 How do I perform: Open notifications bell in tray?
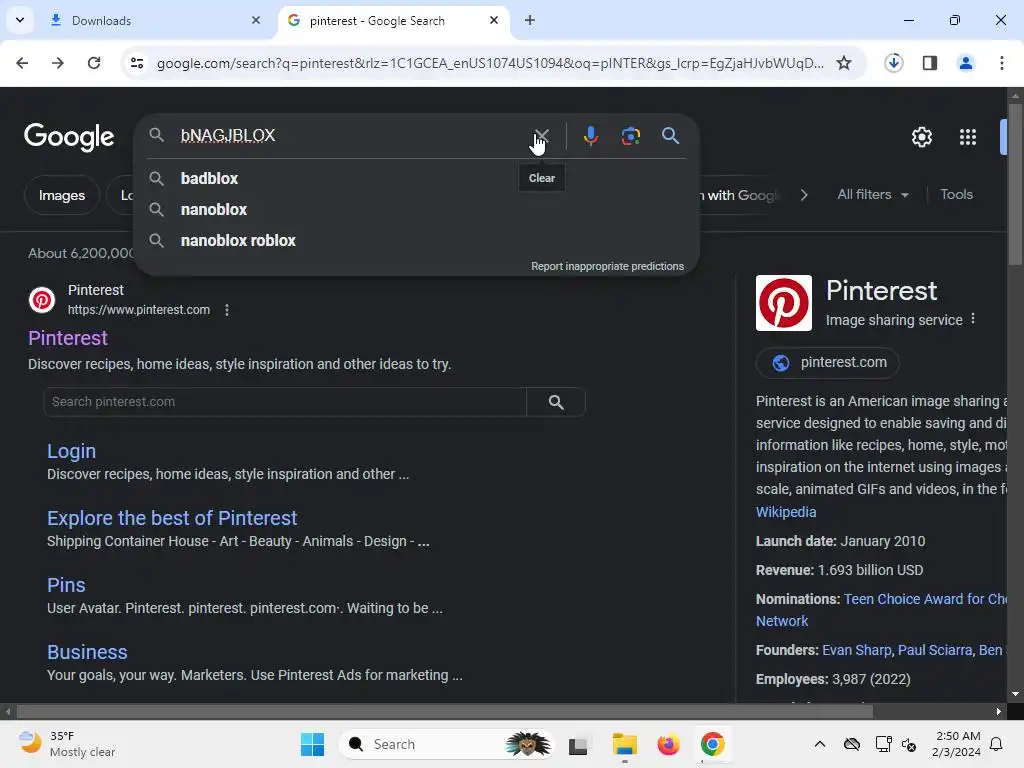[x=997, y=744]
